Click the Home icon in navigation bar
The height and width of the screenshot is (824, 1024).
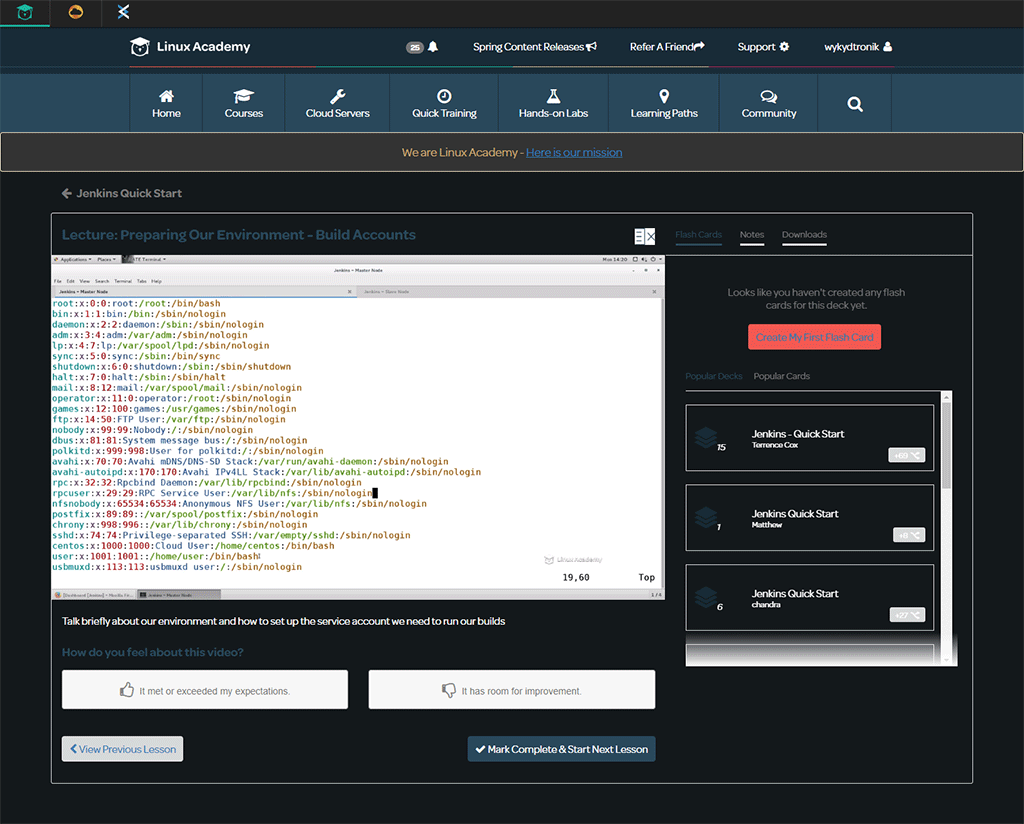tap(166, 96)
